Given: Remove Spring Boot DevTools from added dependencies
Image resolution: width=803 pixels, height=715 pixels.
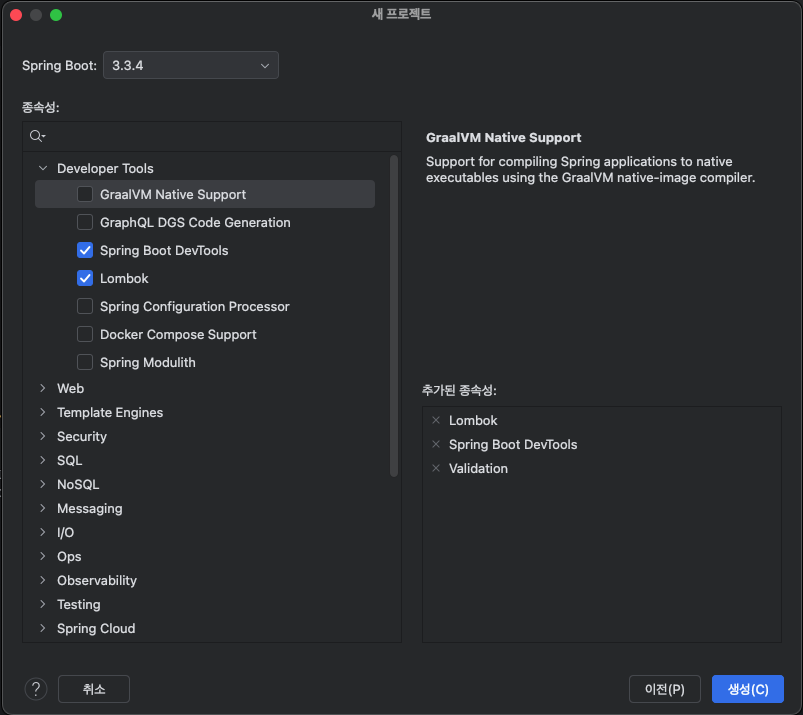Looking at the screenshot, I should (x=436, y=445).
